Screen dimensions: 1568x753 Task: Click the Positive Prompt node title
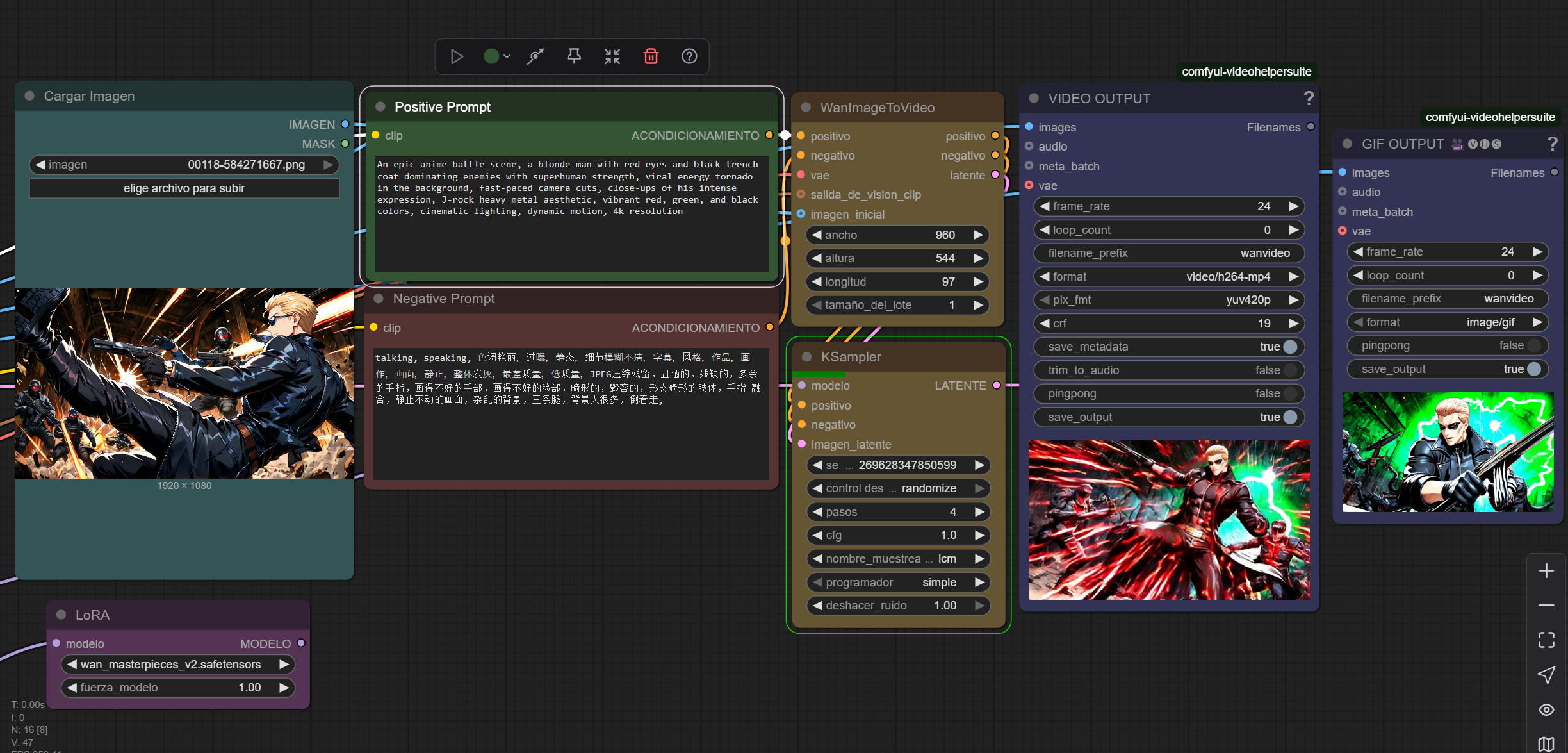442,107
